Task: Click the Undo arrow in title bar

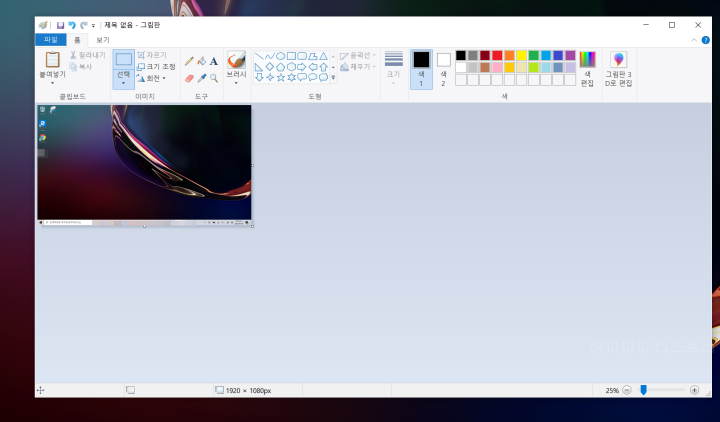Action: (x=72, y=25)
